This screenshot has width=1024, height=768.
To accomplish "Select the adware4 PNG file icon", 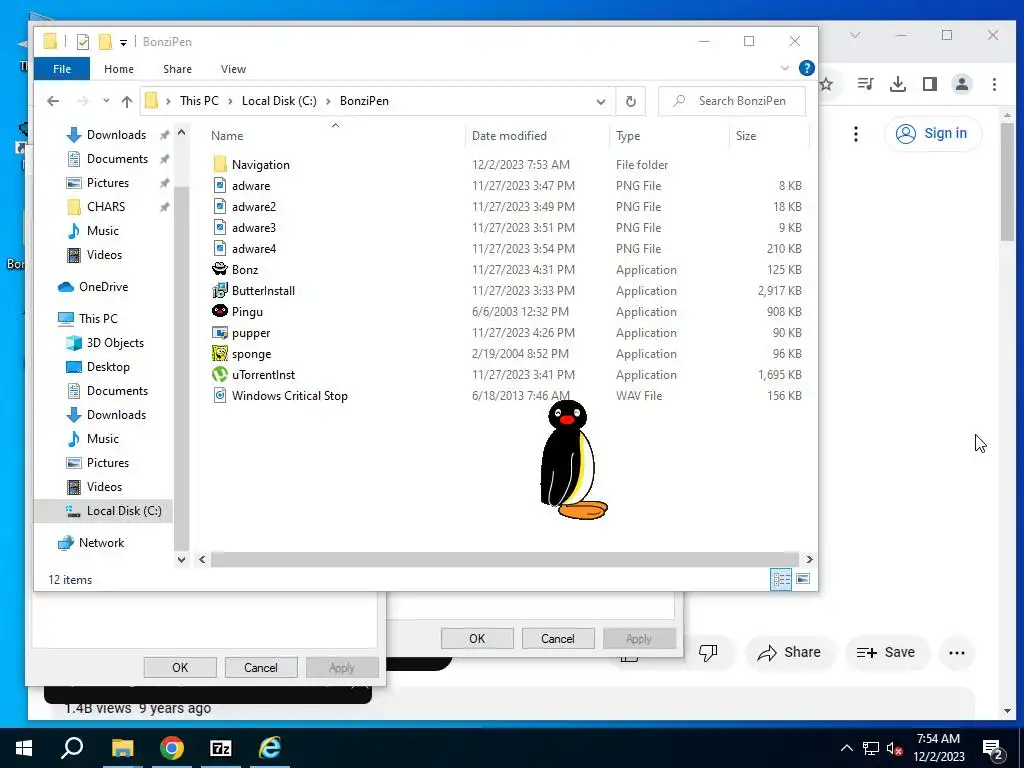I will (x=220, y=248).
